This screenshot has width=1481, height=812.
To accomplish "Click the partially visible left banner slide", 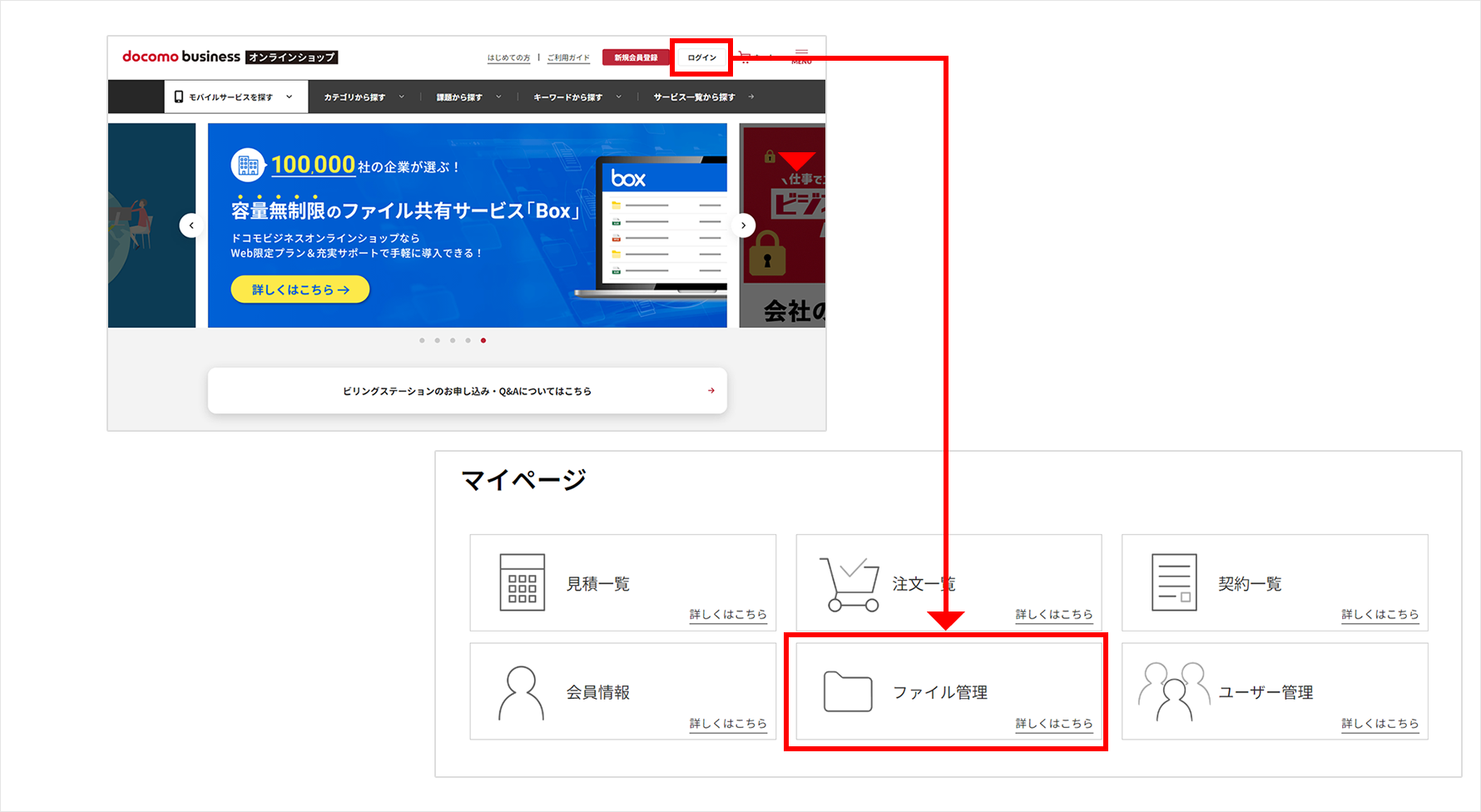I will tap(151, 225).
